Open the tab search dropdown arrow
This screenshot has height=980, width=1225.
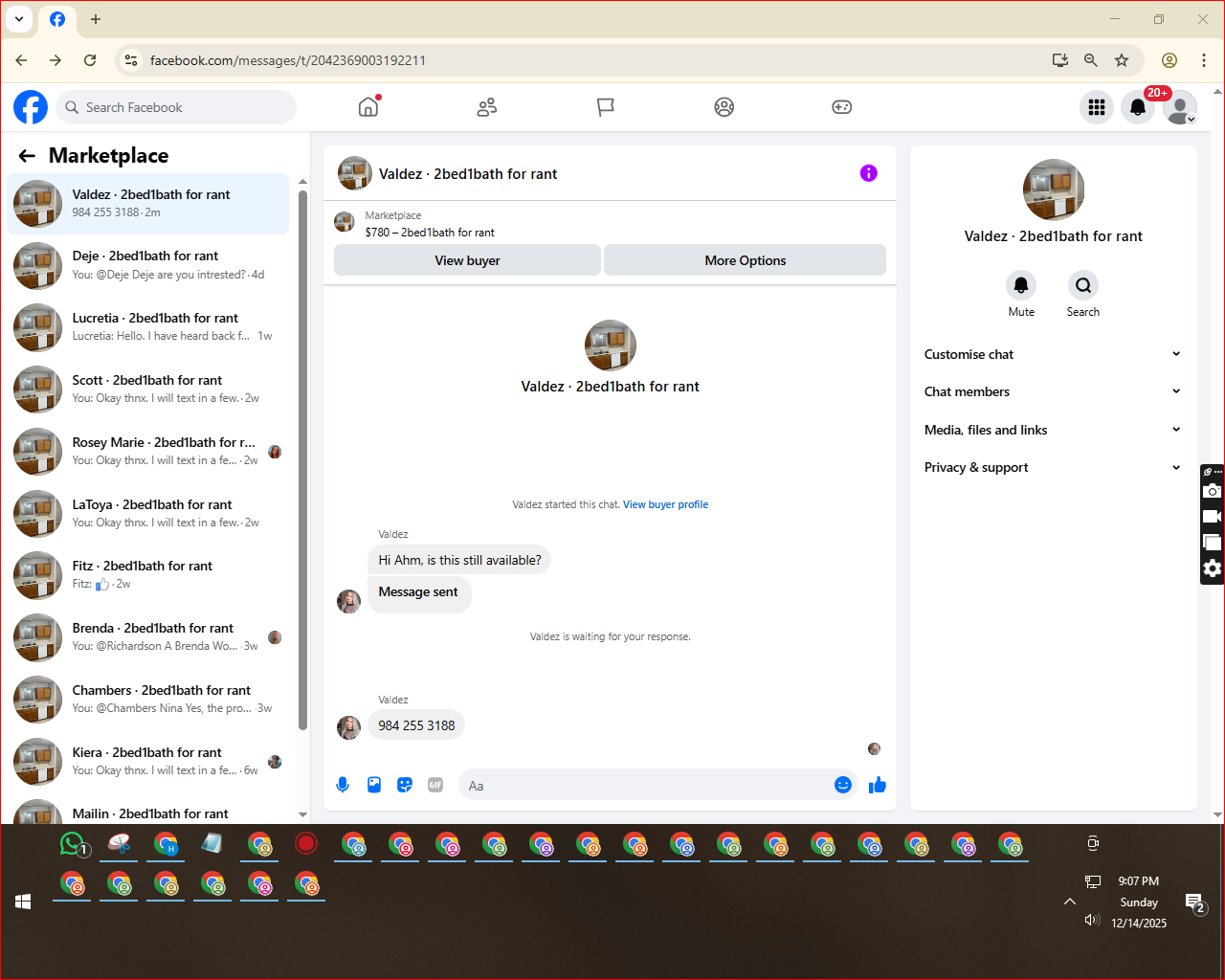coord(19,19)
